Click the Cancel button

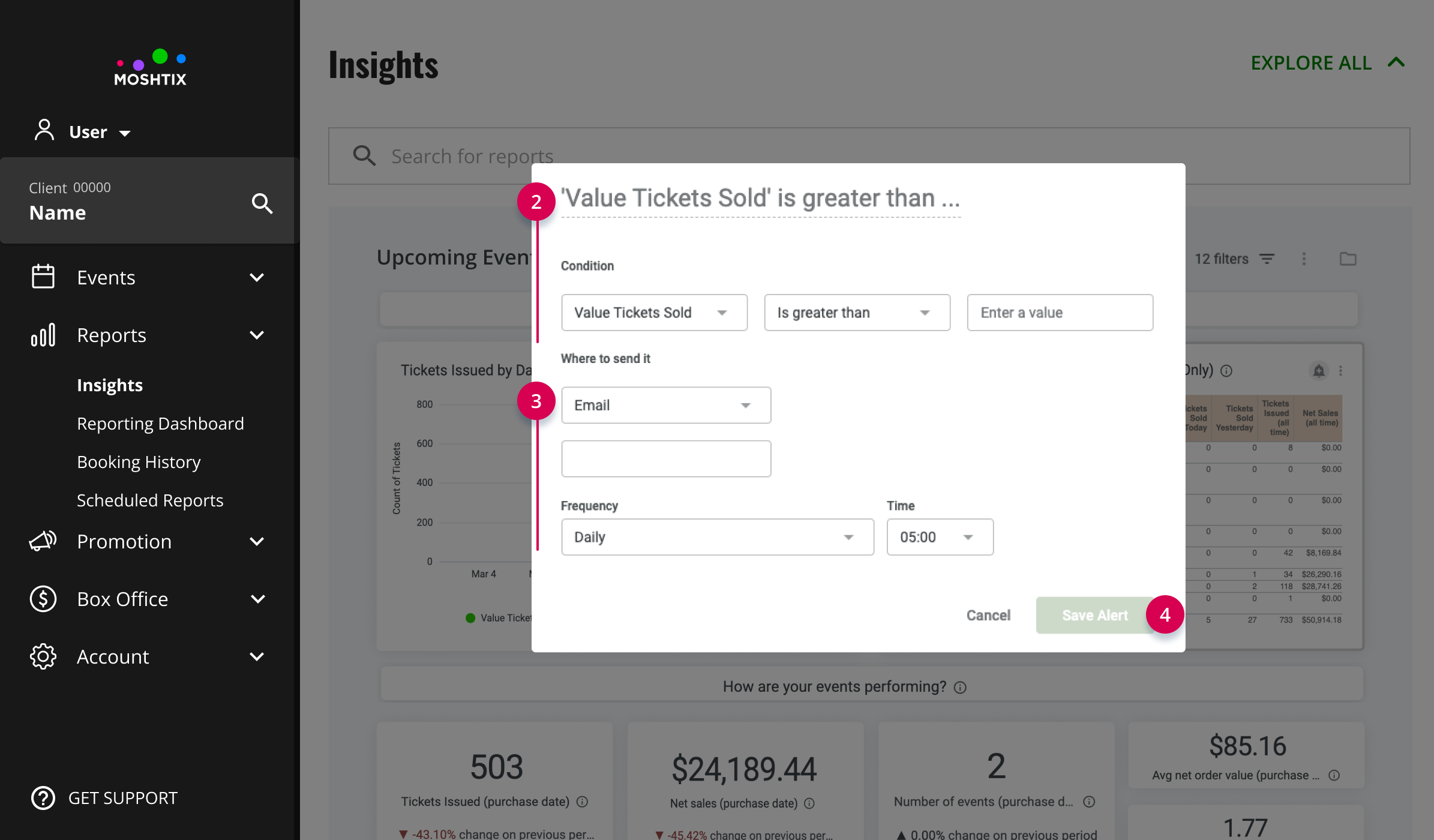(988, 615)
